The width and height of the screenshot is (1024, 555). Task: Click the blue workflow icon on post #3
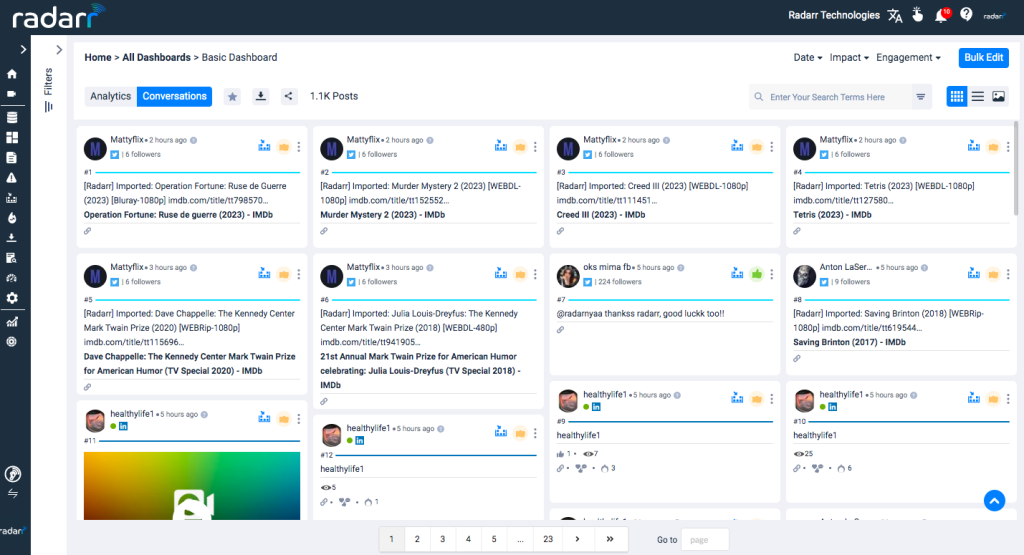(737, 146)
